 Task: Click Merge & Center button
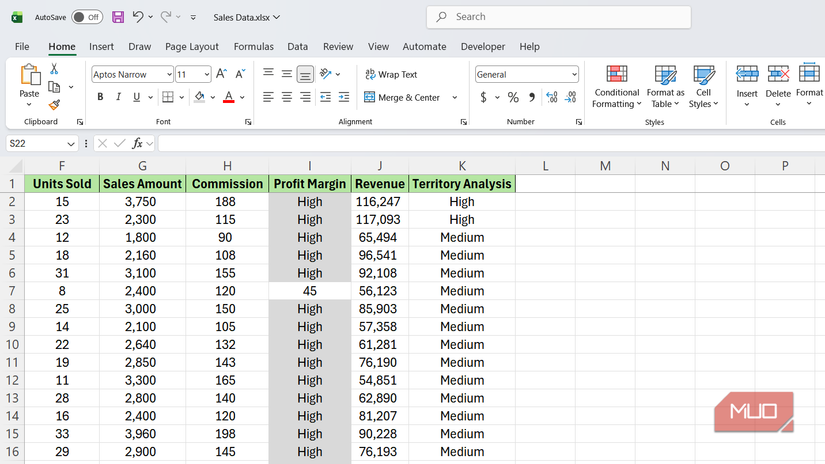click(403, 97)
